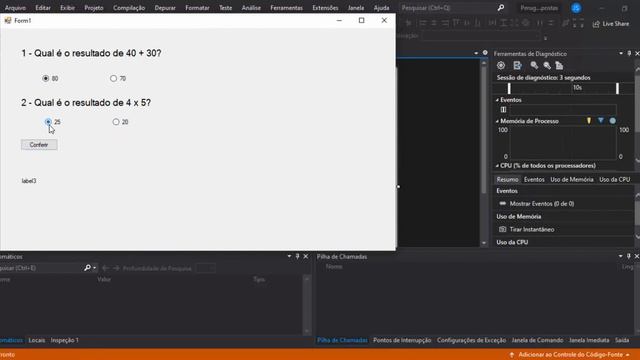Screen dimensions: 640x360
Task: Click the magnifier icon in Visual Studio search
Action: coord(501,8)
